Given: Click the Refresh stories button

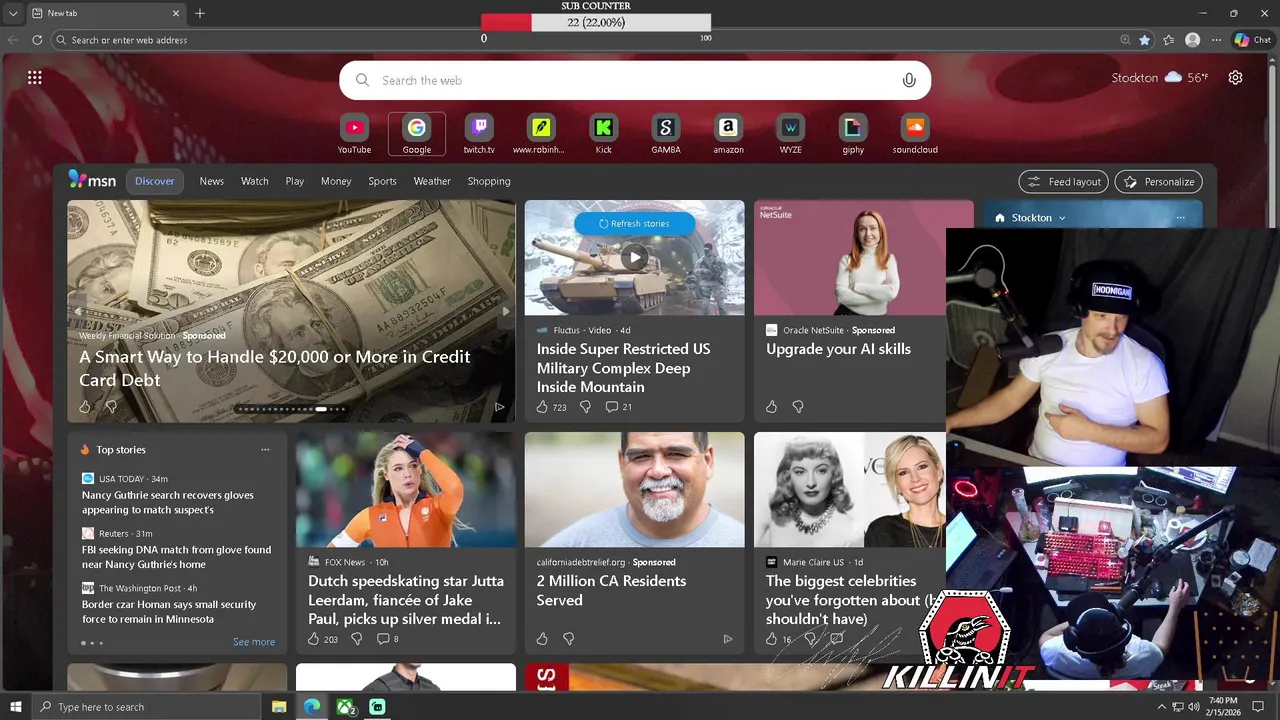Looking at the screenshot, I should click(634, 224).
